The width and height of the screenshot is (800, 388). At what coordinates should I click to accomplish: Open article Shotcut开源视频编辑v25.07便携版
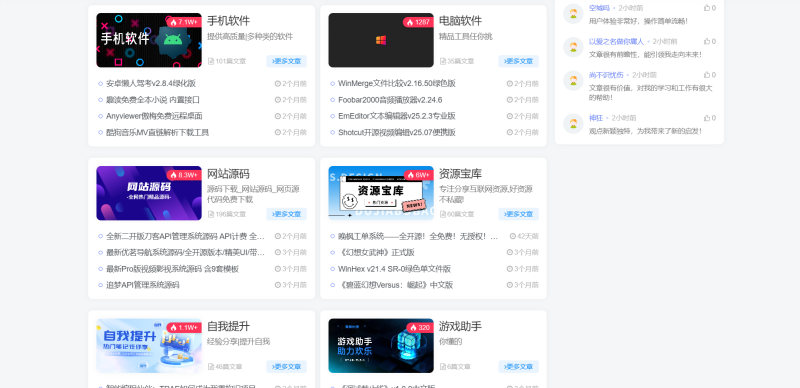tap(397, 132)
